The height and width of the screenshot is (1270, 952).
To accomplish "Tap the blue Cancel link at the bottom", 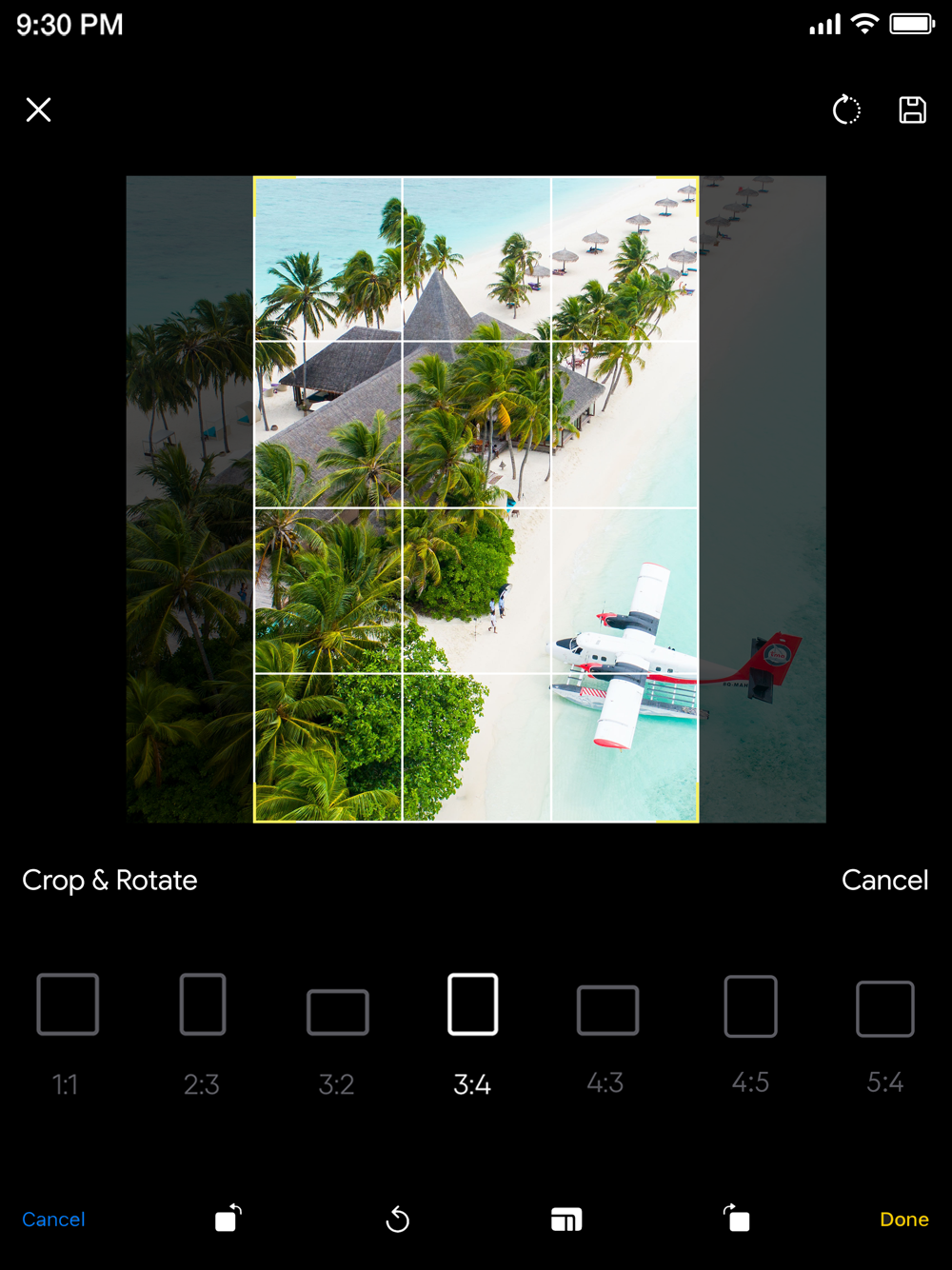I will click(53, 1220).
